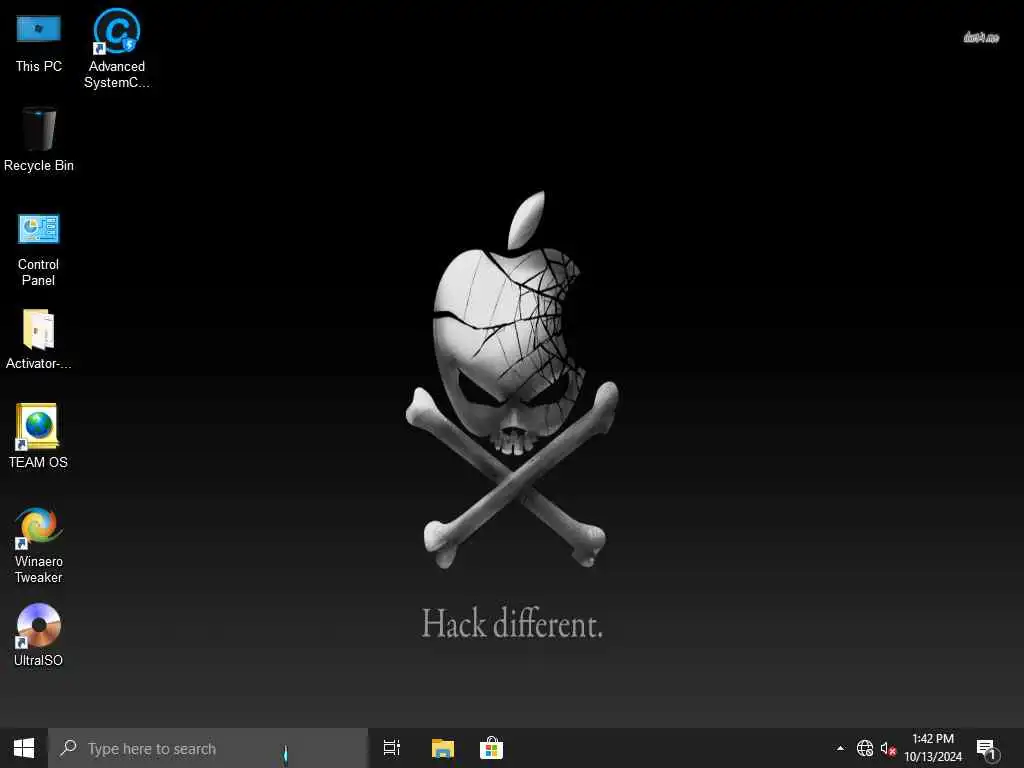Open the Recycle Bin
1024x768 pixels.
coord(39,139)
